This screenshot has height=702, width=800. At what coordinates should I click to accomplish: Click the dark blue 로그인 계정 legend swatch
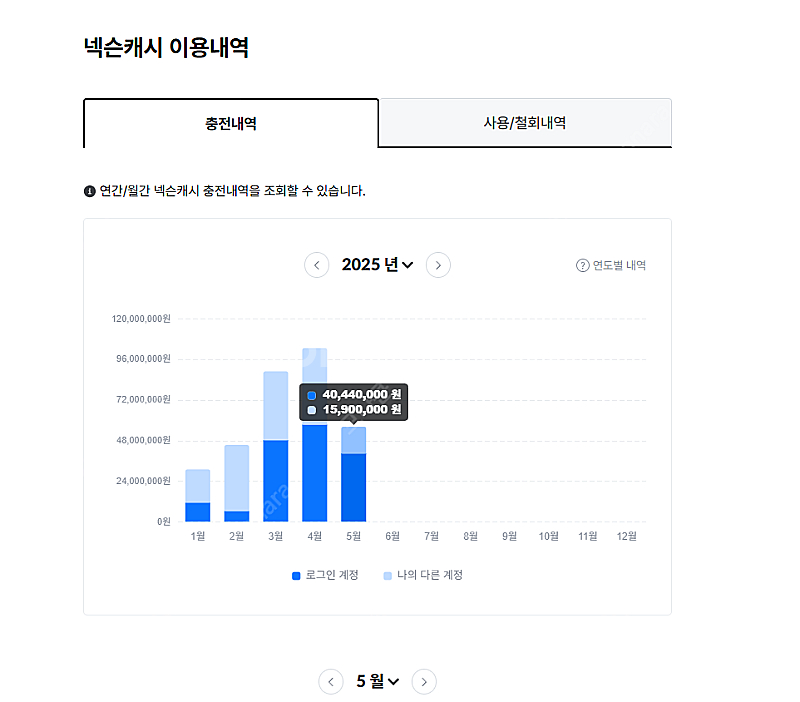(x=296, y=576)
